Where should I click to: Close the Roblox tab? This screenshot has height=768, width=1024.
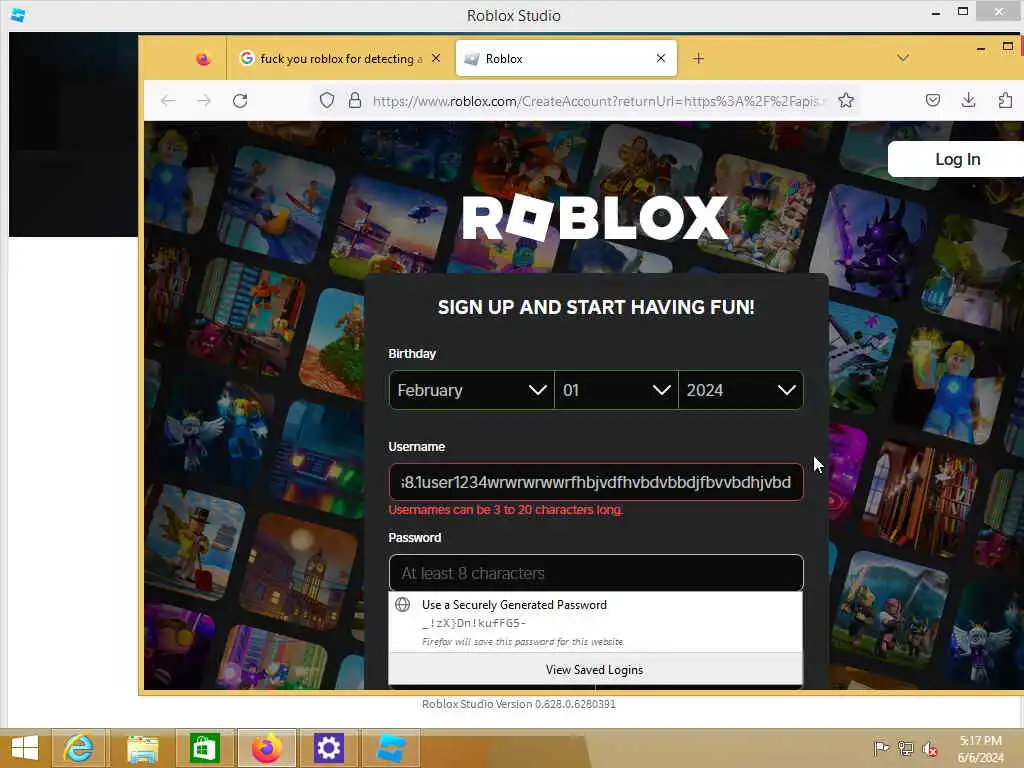coord(661,59)
